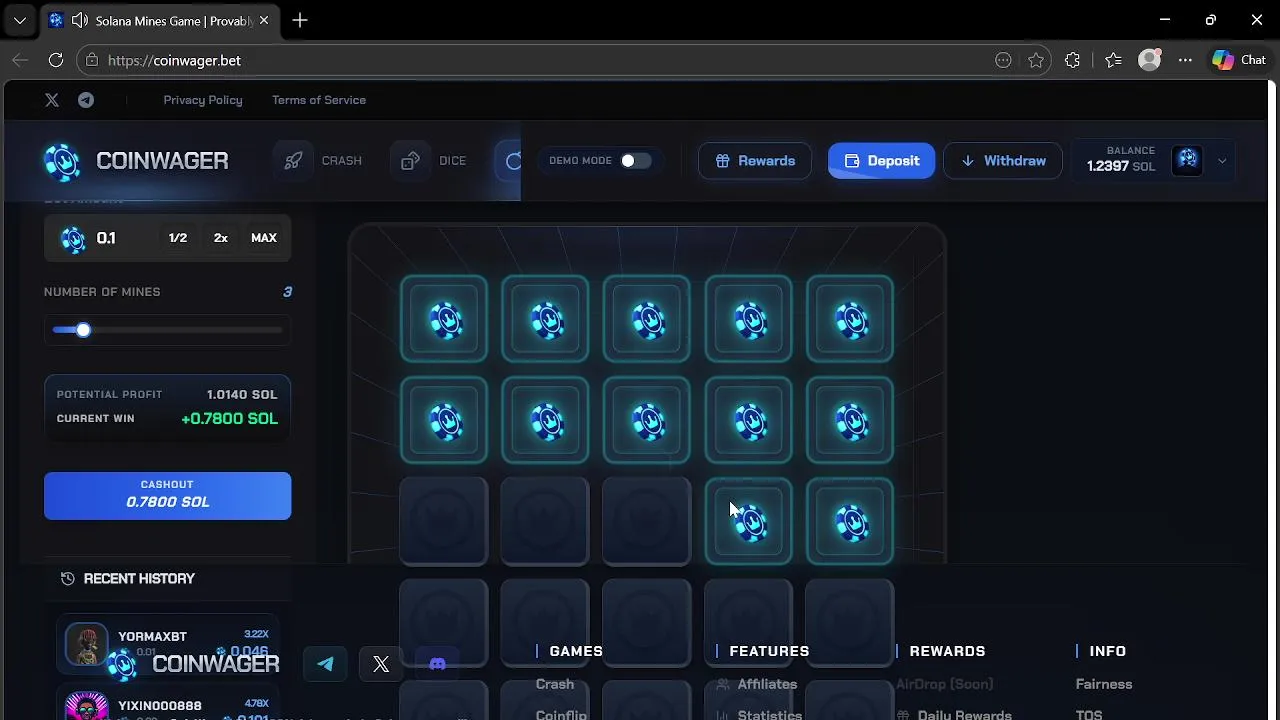Click the address bar URL coinwager.bet
The width and height of the screenshot is (1280, 720).
pos(174,60)
